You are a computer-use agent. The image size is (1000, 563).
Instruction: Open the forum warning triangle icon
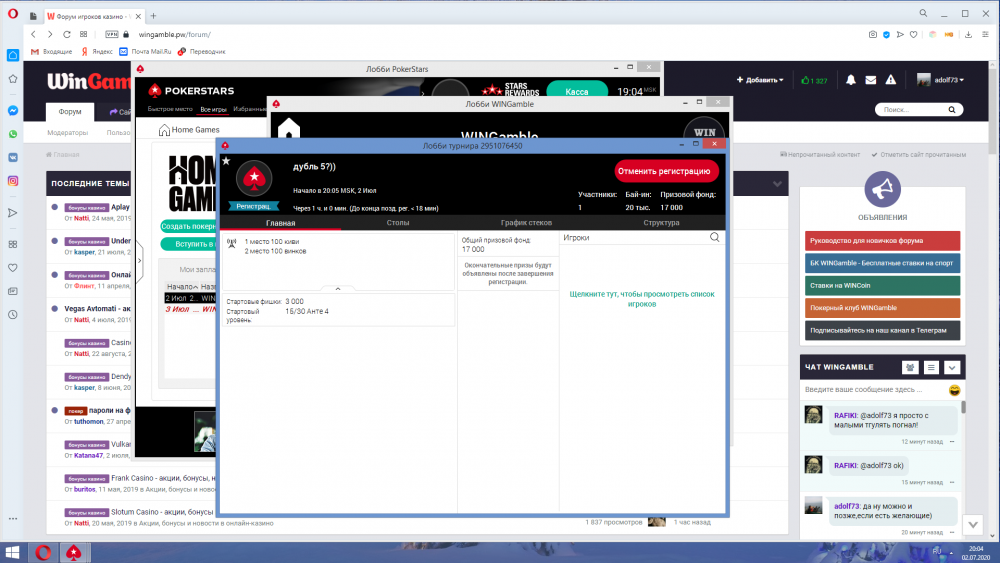tap(892, 80)
